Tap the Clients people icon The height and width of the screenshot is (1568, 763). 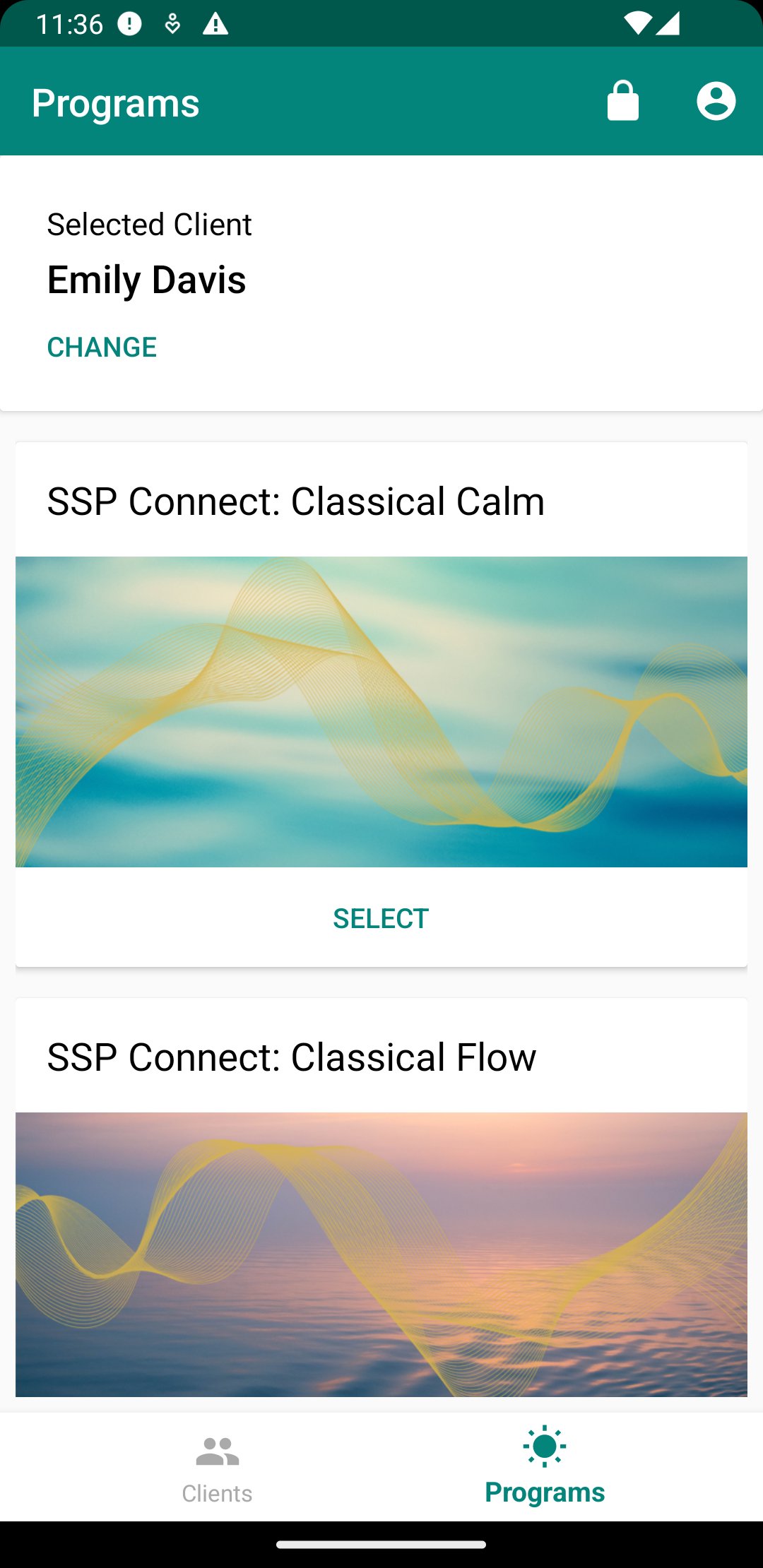point(217,1451)
